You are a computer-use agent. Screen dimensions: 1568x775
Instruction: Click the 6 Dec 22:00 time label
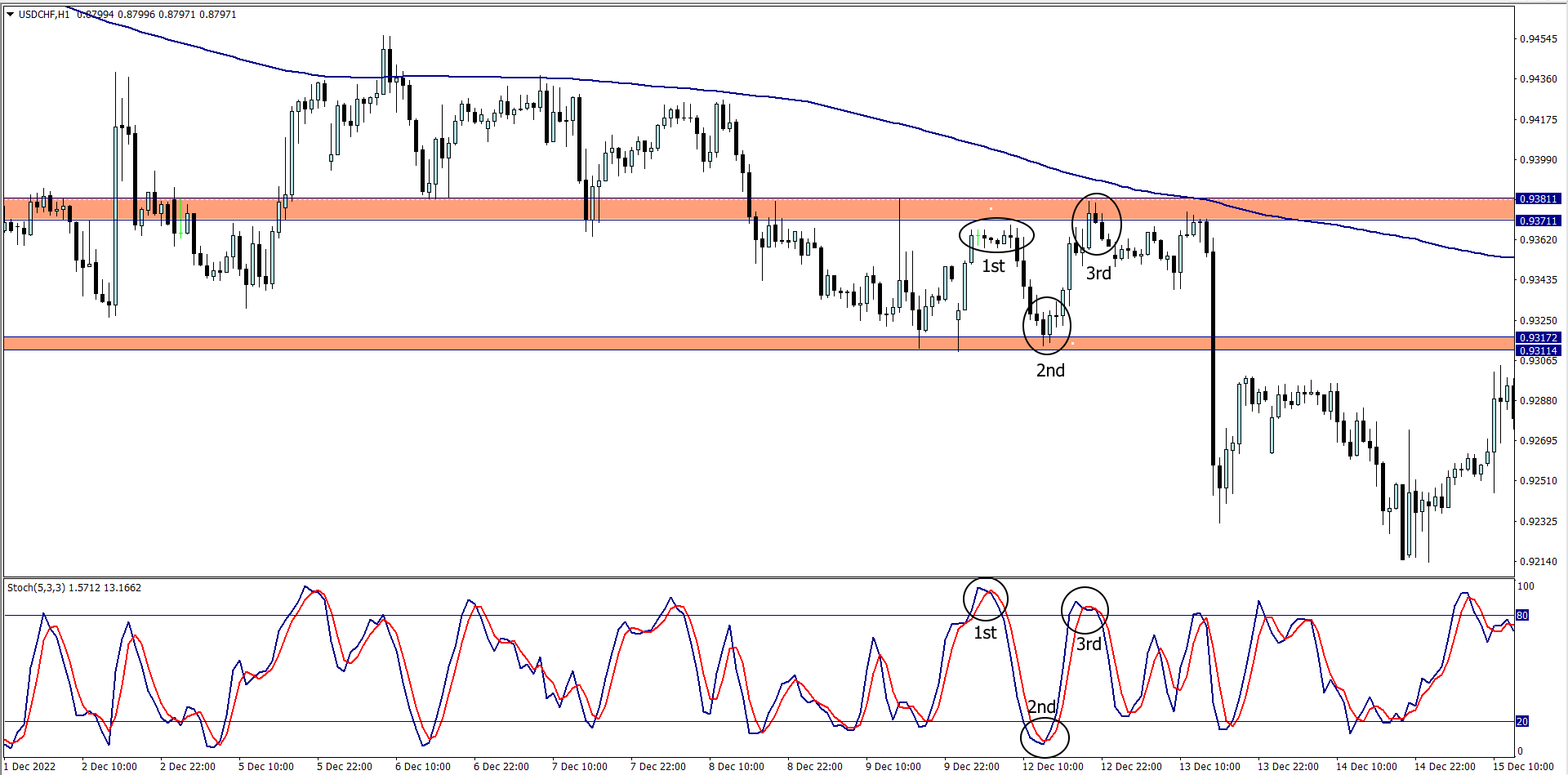coord(501,767)
